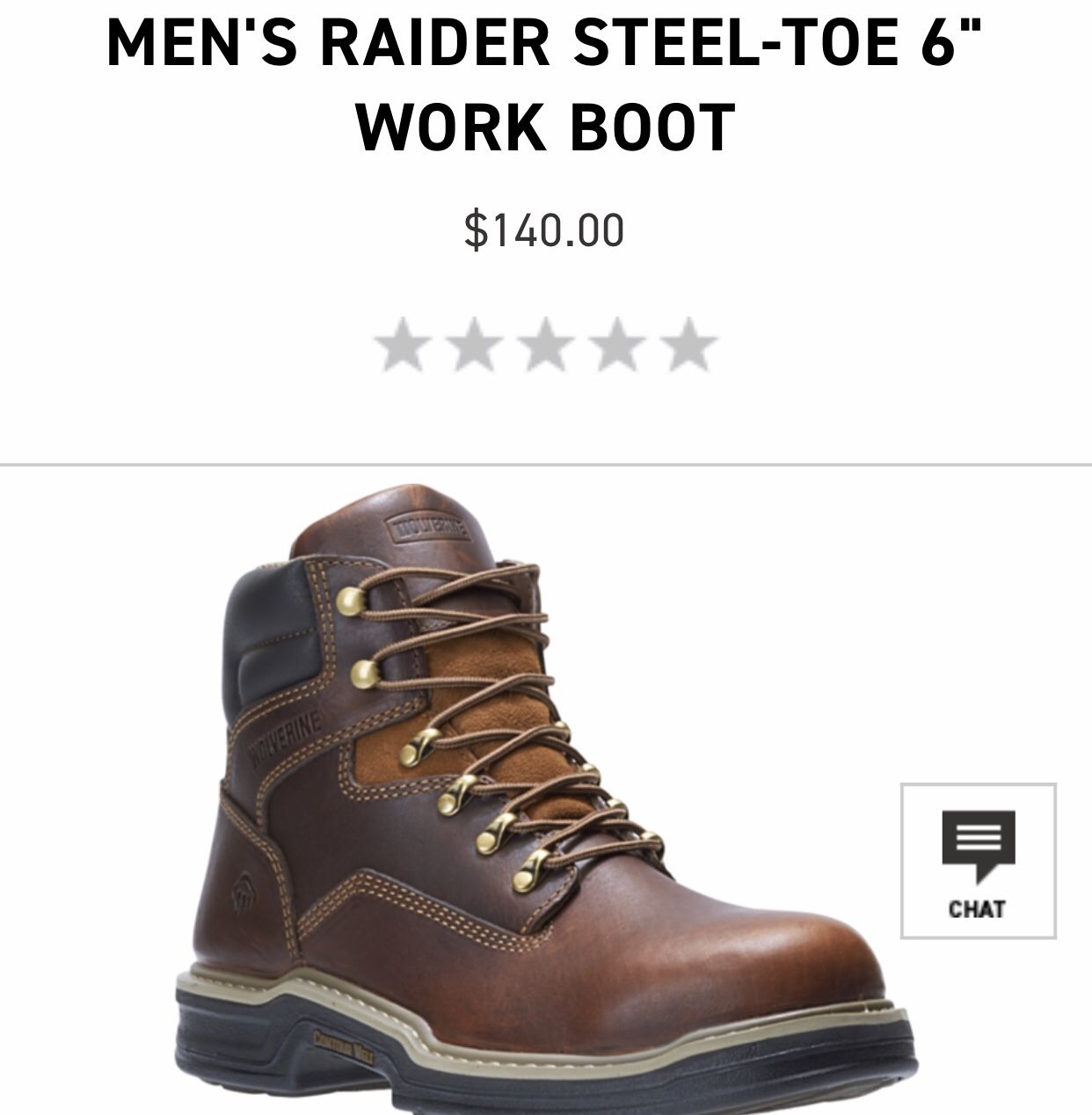Select the second rating star
This screenshot has height=1115, width=1092.
click(474, 345)
